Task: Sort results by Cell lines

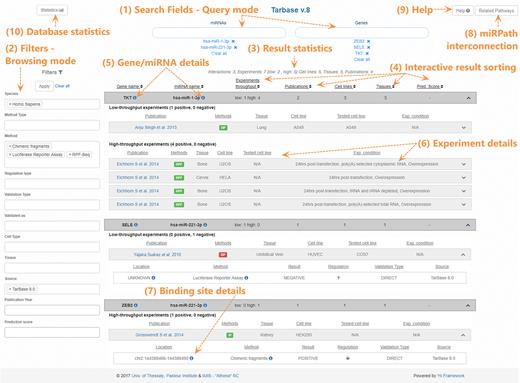Action: [x=345, y=86]
